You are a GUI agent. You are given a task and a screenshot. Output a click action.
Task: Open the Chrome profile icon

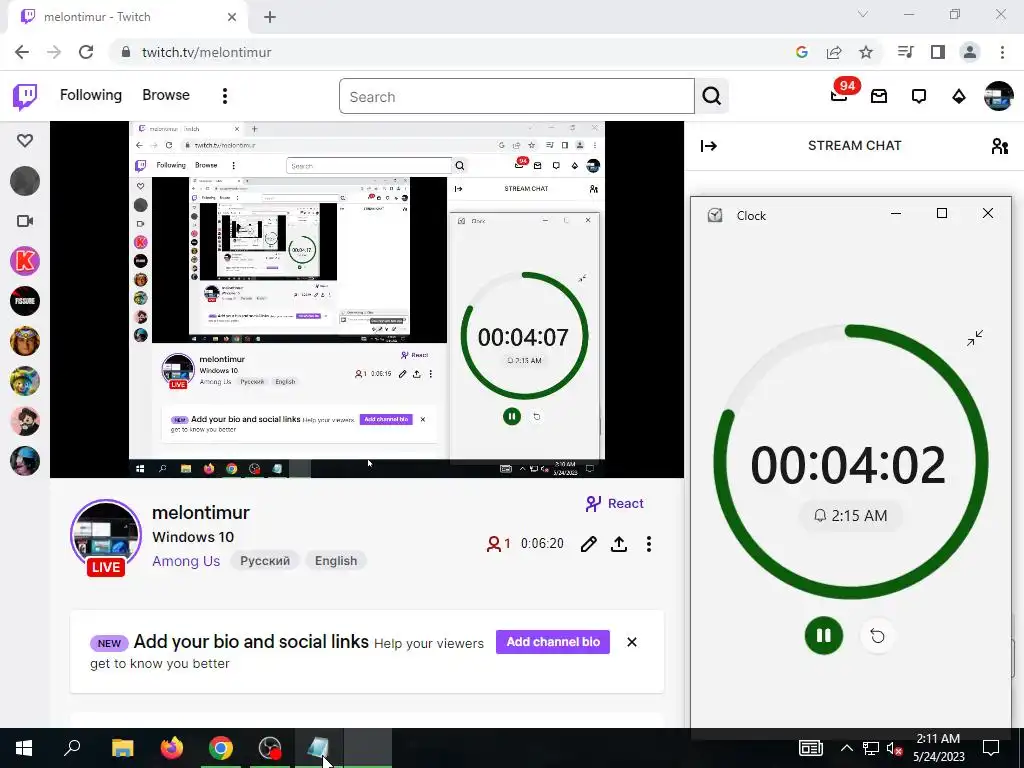tap(970, 52)
